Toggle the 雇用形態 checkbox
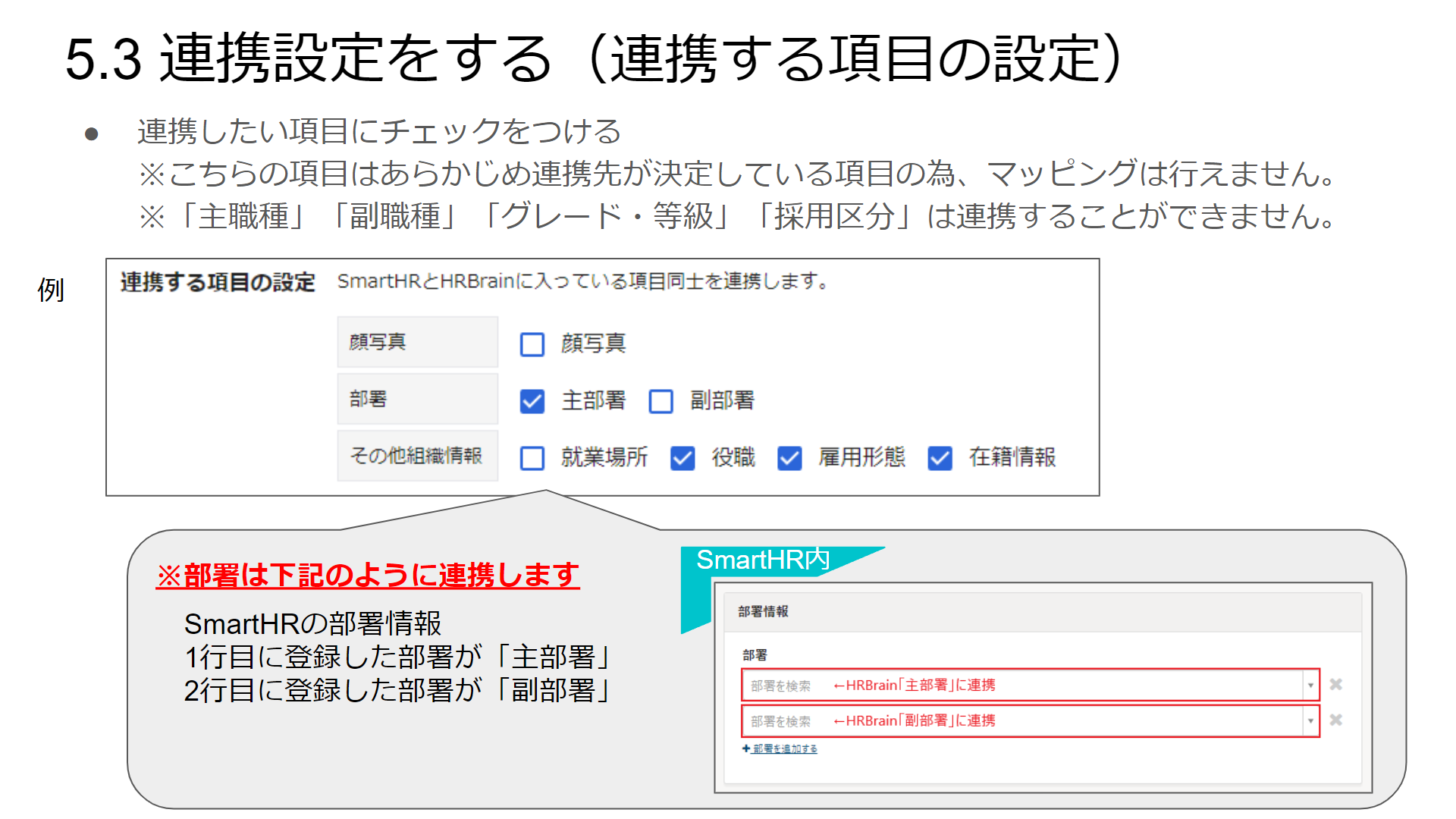Viewport: 1456px width, 819px height. pyautogui.click(x=789, y=458)
